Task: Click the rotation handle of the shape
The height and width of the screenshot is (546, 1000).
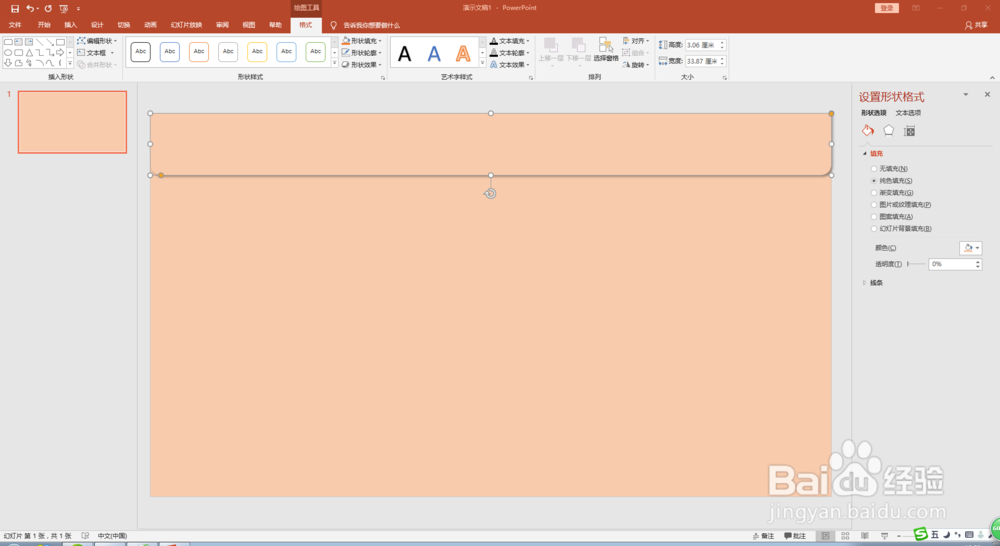Action: pos(490,194)
